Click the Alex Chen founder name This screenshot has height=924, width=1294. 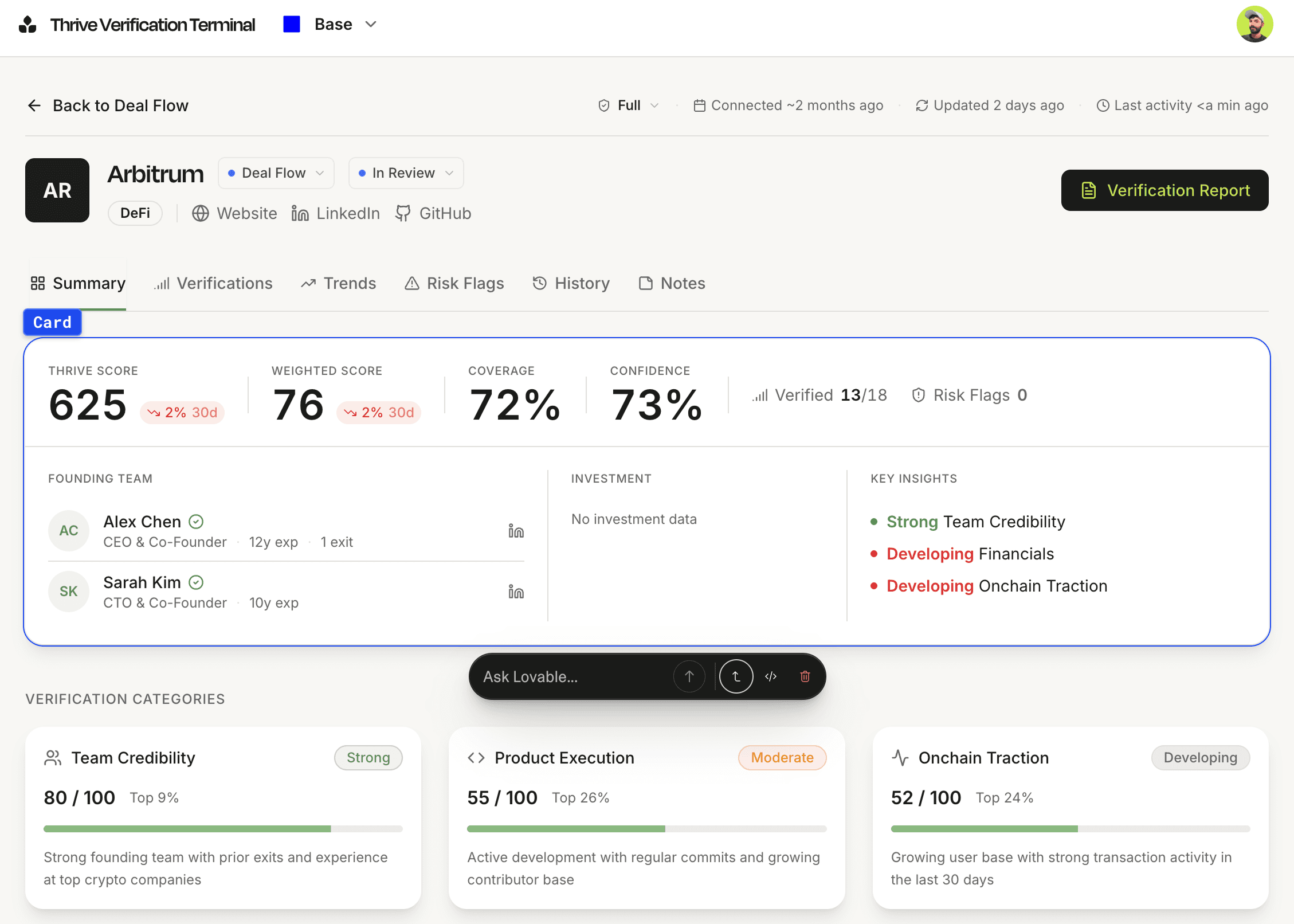pos(142,522)
